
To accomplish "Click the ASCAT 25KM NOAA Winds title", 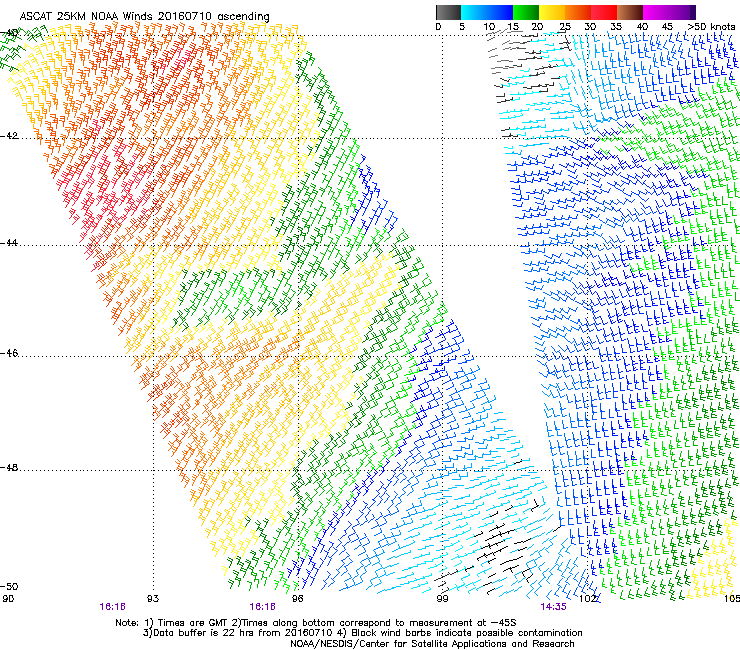I will (144, 16).
